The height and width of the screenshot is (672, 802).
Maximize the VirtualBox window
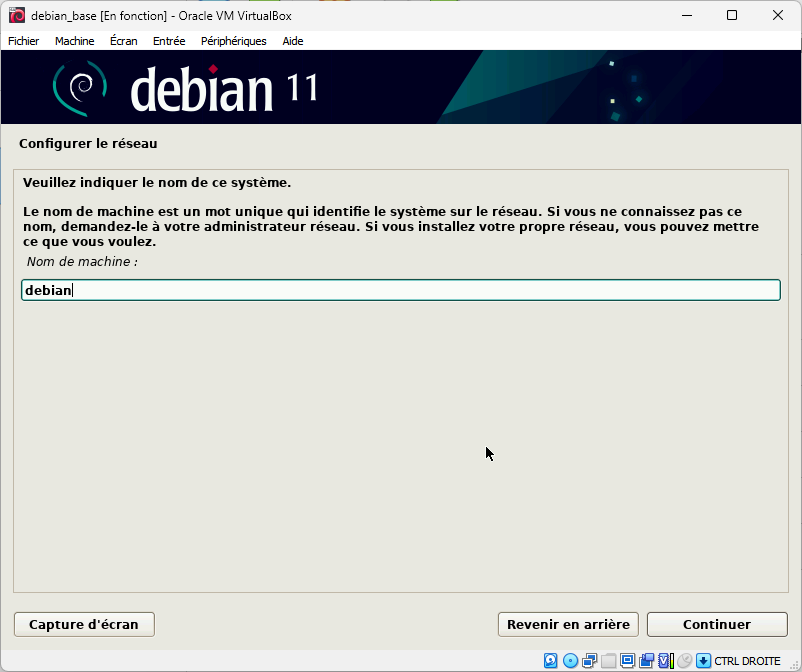(732, 15)
